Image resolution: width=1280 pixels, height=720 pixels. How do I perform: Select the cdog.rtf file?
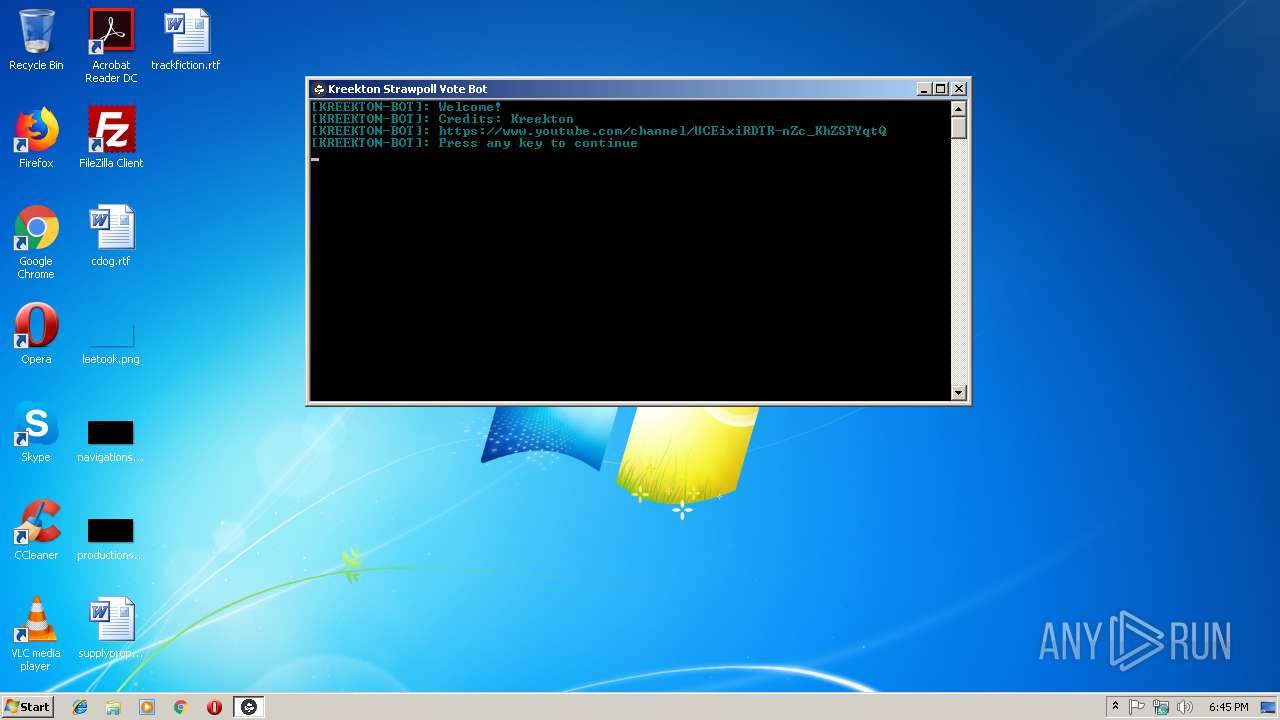point(111,236)
